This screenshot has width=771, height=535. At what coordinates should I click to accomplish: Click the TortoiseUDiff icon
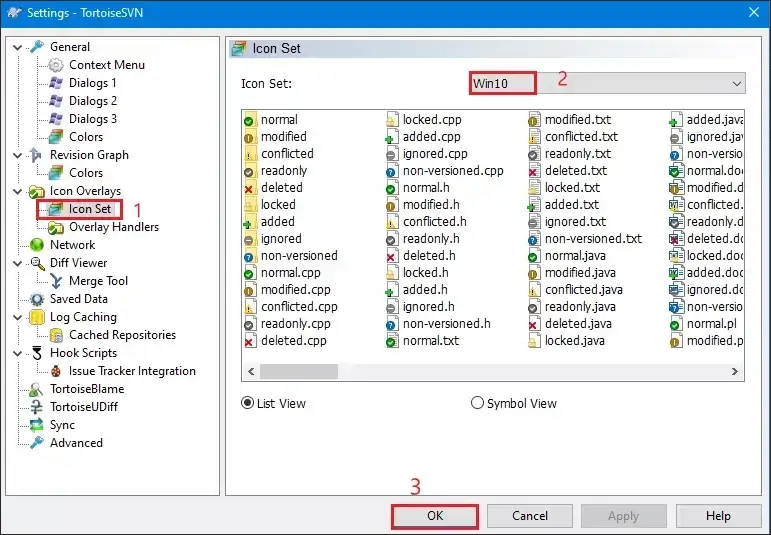pyautogui.click(x=36, y=407)
